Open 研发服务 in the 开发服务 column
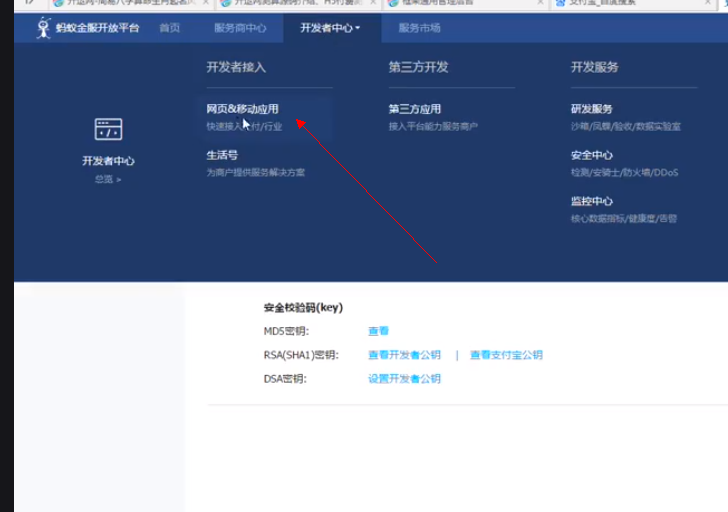This screenshot has height=512, width=728. click(592, 109)
